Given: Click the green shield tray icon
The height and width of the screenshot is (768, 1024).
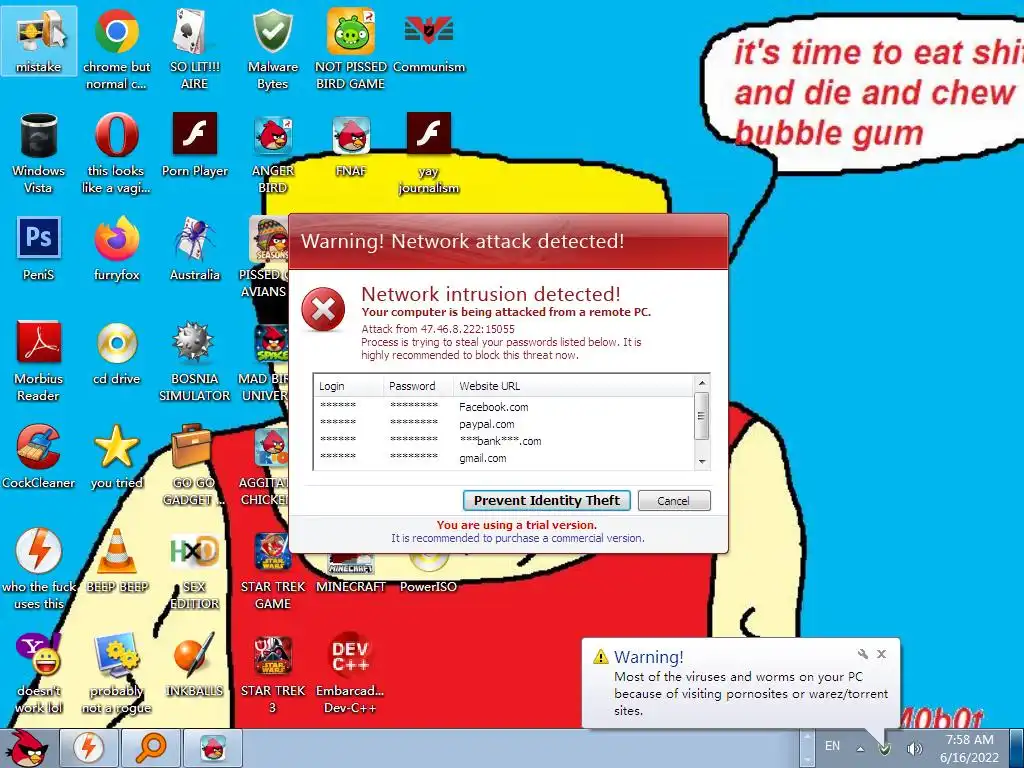Looking at the screenshot, I should 885,748.
